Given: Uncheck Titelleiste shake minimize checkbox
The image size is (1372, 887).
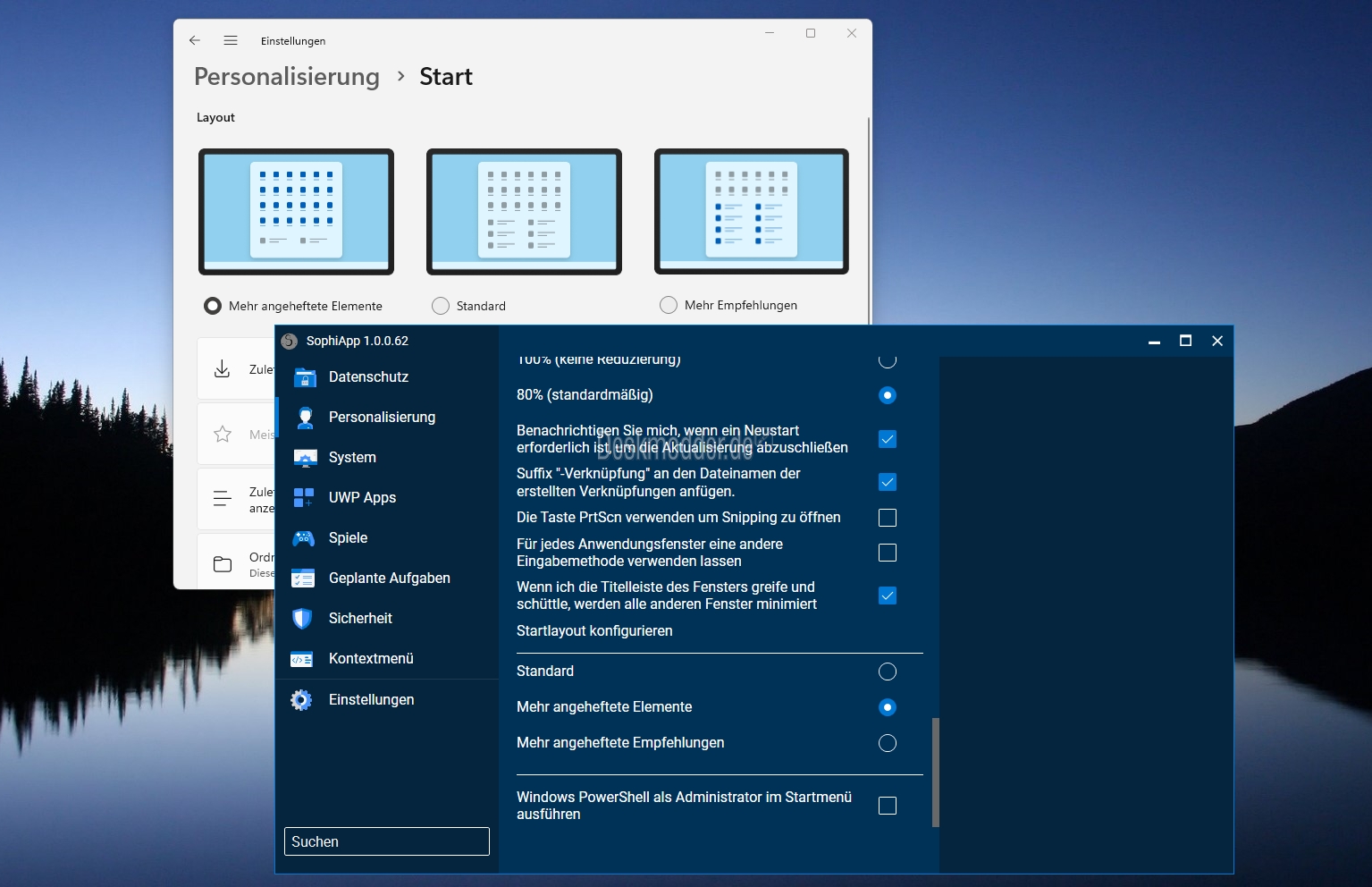Looking at the screenshot, I should (x=888, y=596).
